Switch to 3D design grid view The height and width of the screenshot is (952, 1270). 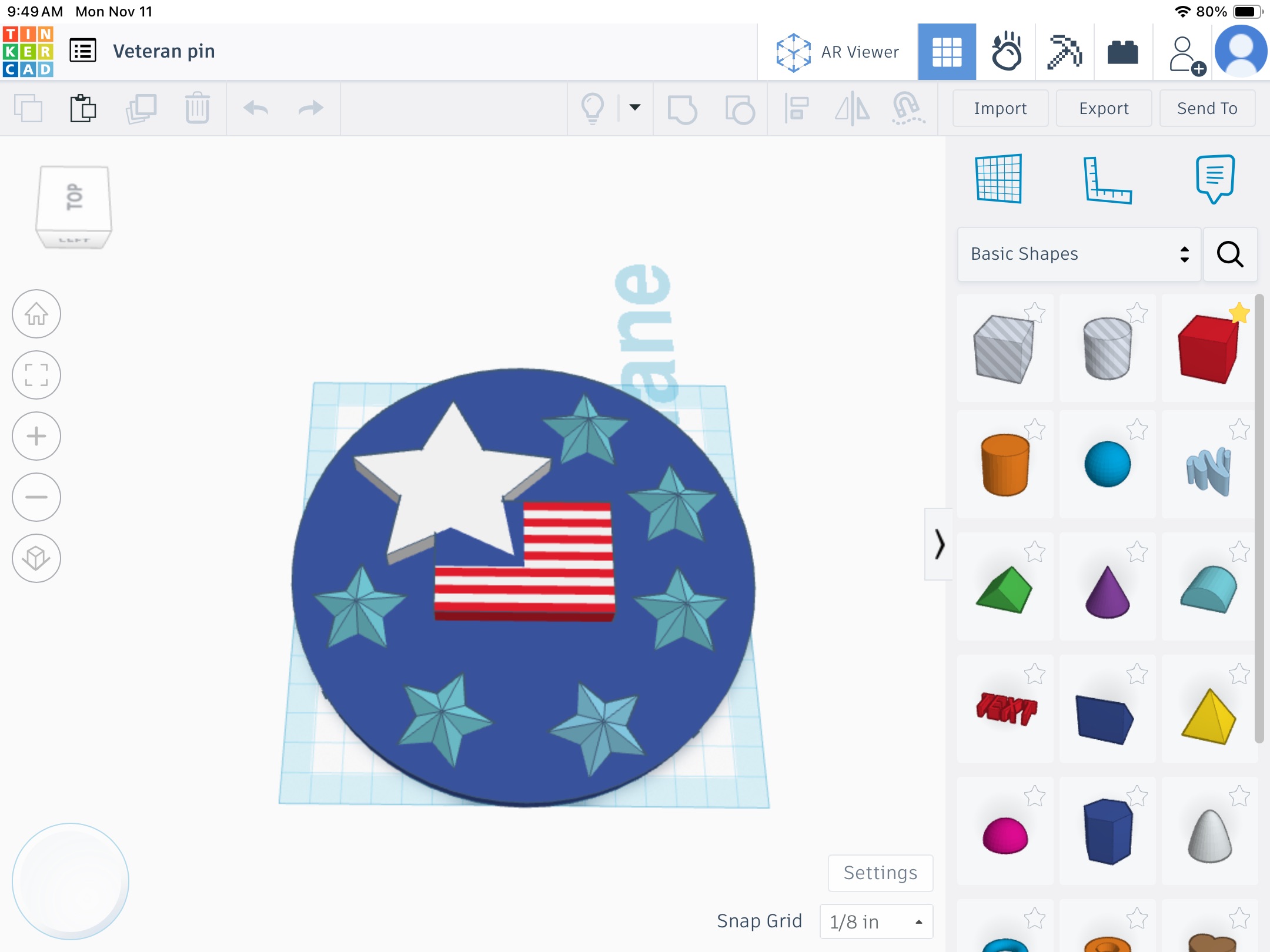pyautogui.click(x=947, y=52)
